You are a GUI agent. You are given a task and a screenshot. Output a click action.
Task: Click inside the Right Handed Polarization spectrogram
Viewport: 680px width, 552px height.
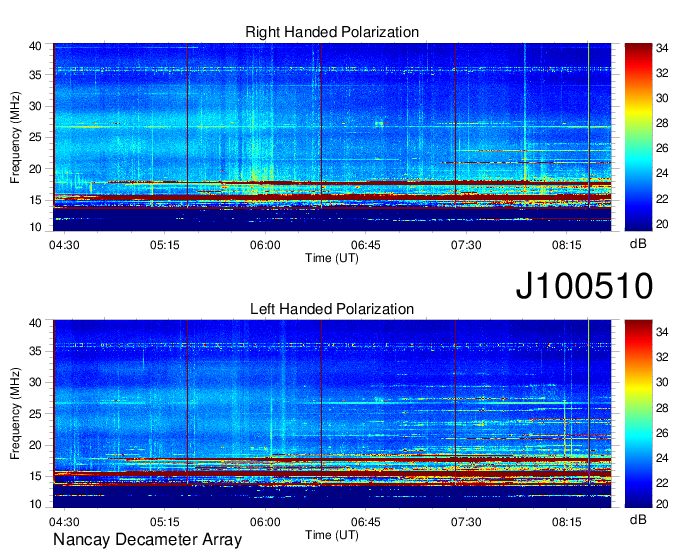pyautogui.click(x=332, y=137)
